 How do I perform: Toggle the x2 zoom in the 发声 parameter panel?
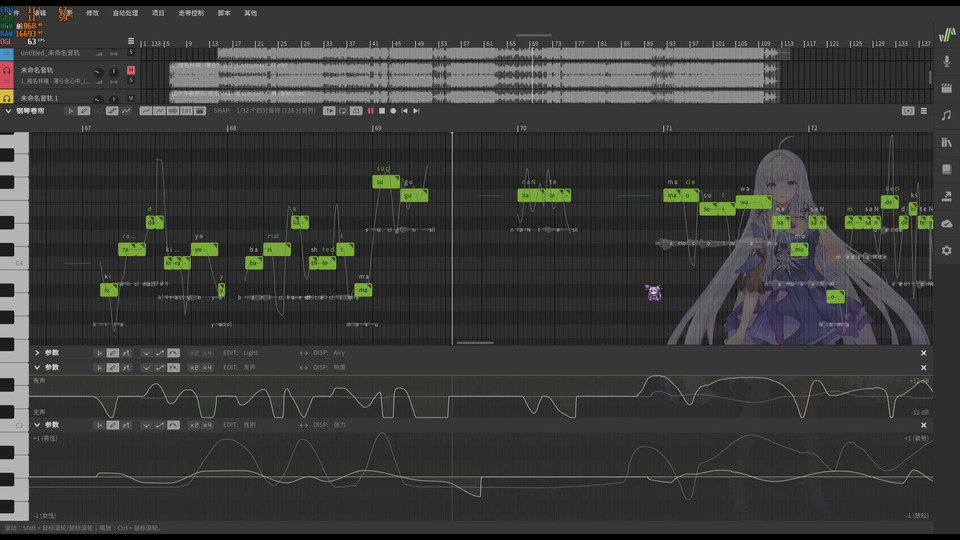point(194,367)
